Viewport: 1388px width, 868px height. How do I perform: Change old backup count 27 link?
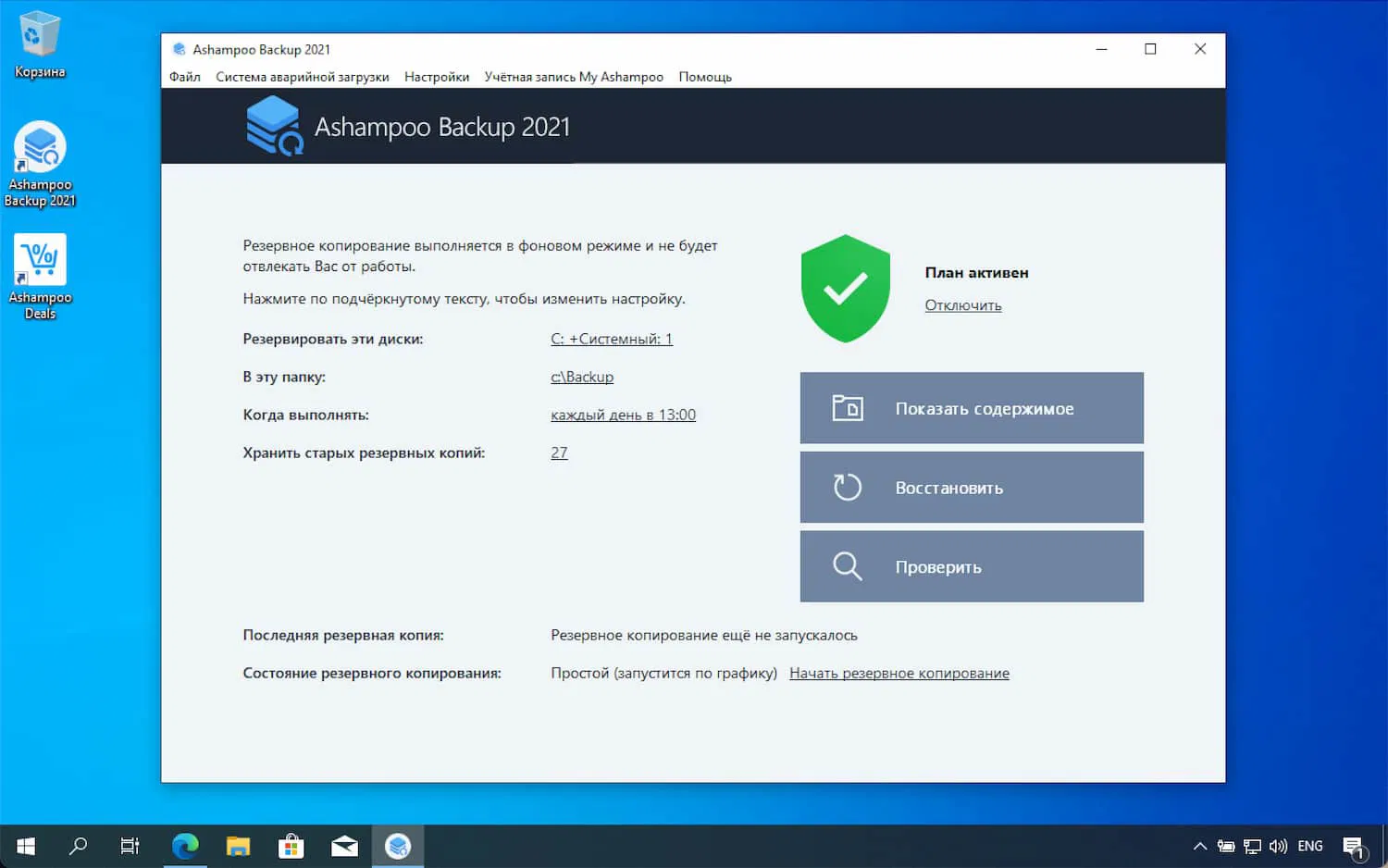pyautogui.click(x=559, y=453)
